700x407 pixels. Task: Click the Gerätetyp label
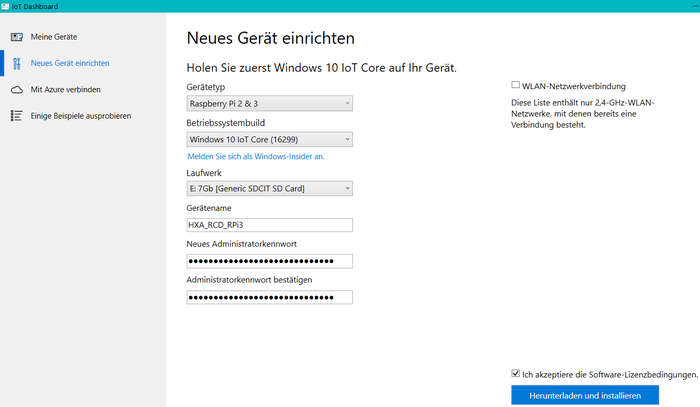[206, 87]
